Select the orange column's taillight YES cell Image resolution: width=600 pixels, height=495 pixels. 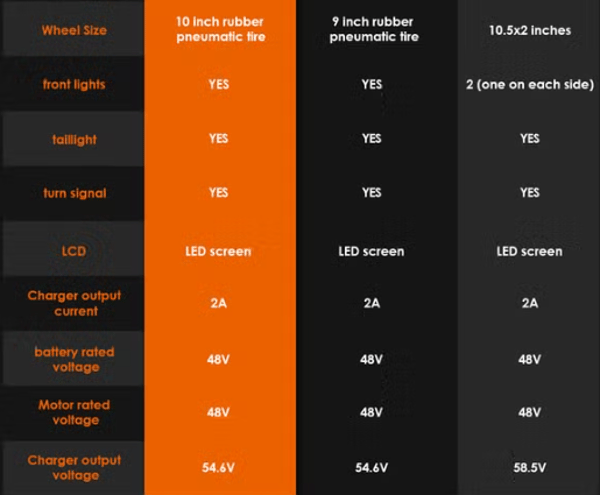[x=218, y=139]
